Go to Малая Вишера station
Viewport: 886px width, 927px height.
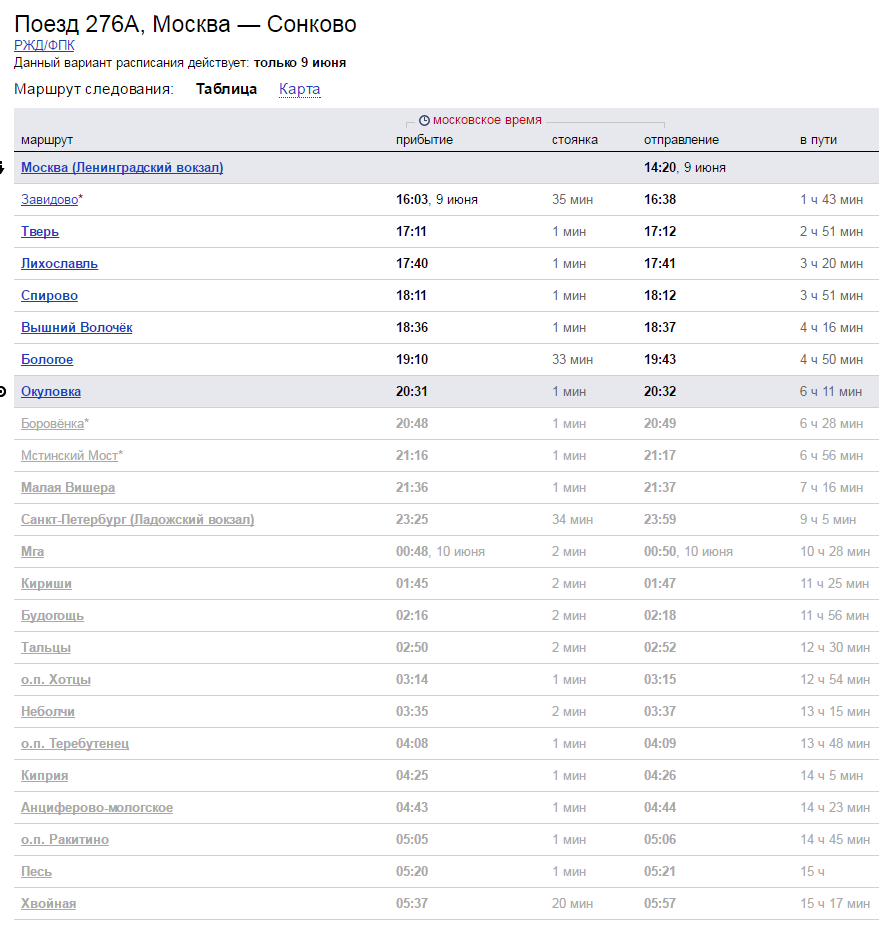tap(68, 488)
